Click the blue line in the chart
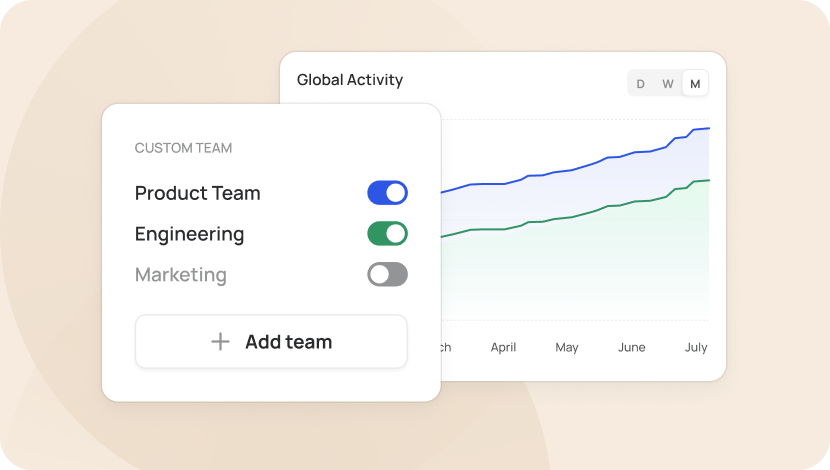The width and height of the screenshot is (830, 470). tap(574, 169)
